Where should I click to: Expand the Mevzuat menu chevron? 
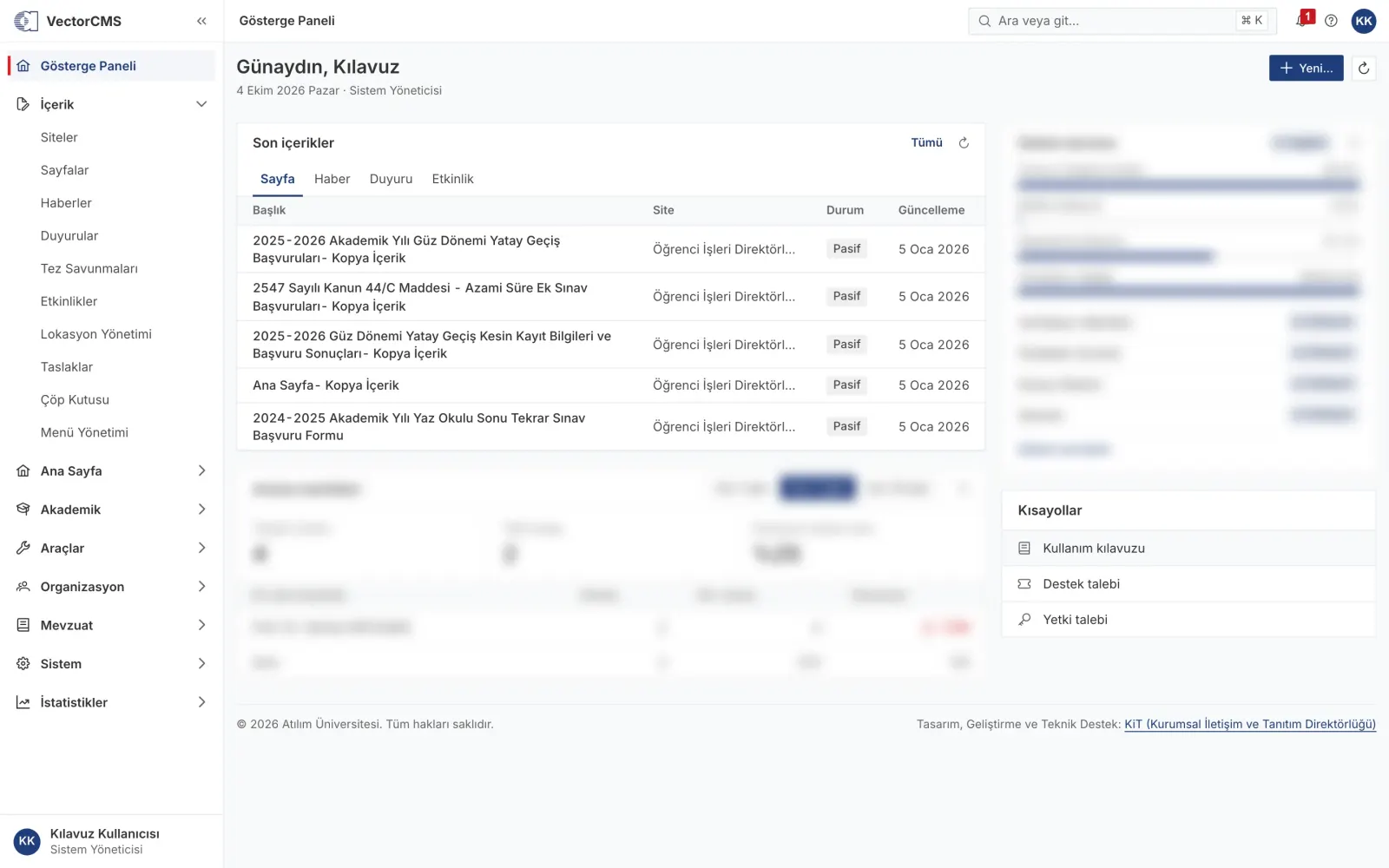201,625
